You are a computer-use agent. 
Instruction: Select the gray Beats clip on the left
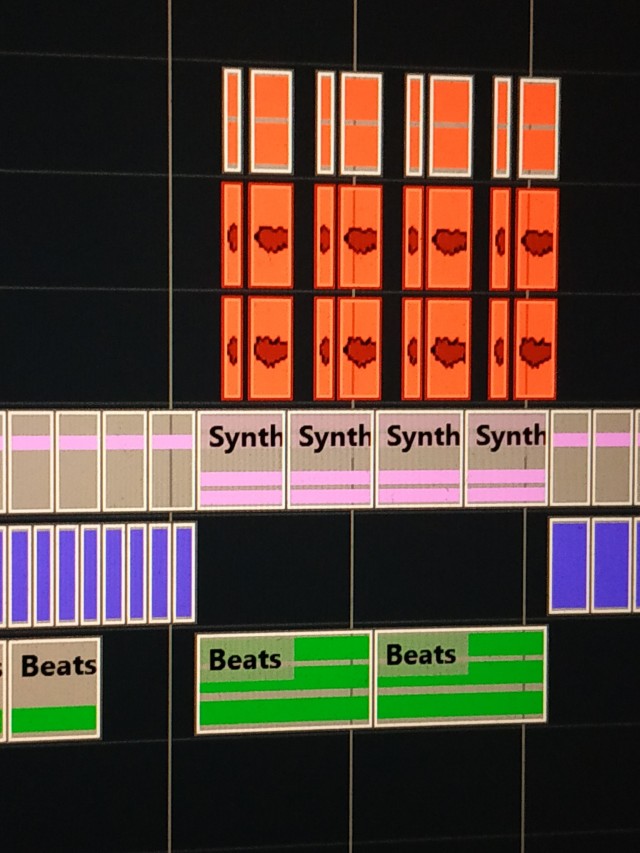[x=55, y=689]
